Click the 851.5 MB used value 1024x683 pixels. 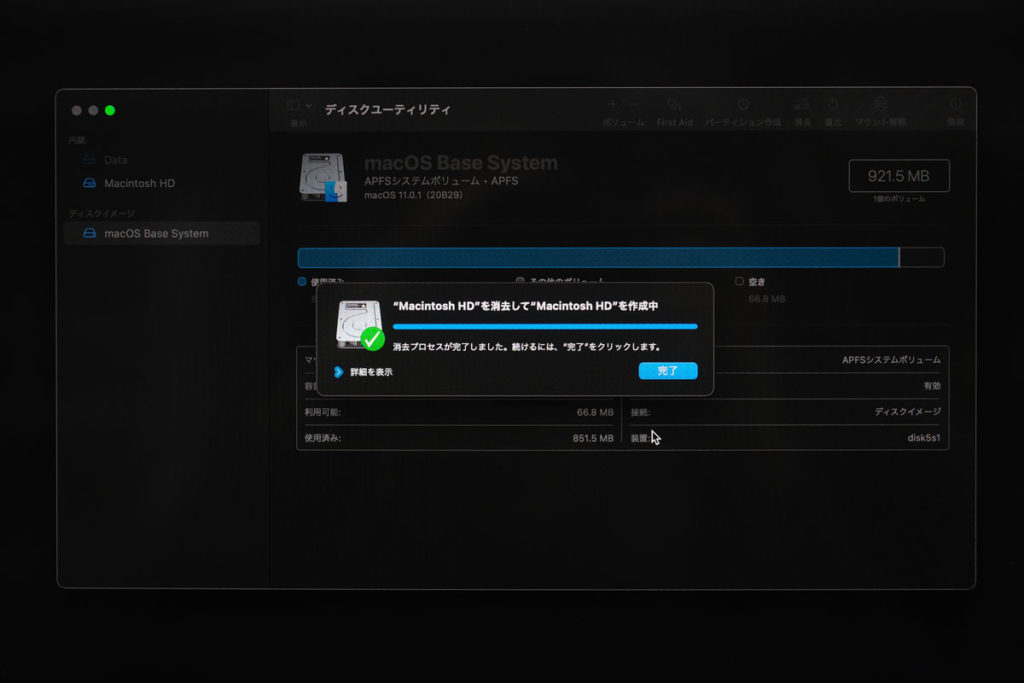click(593, 438)
